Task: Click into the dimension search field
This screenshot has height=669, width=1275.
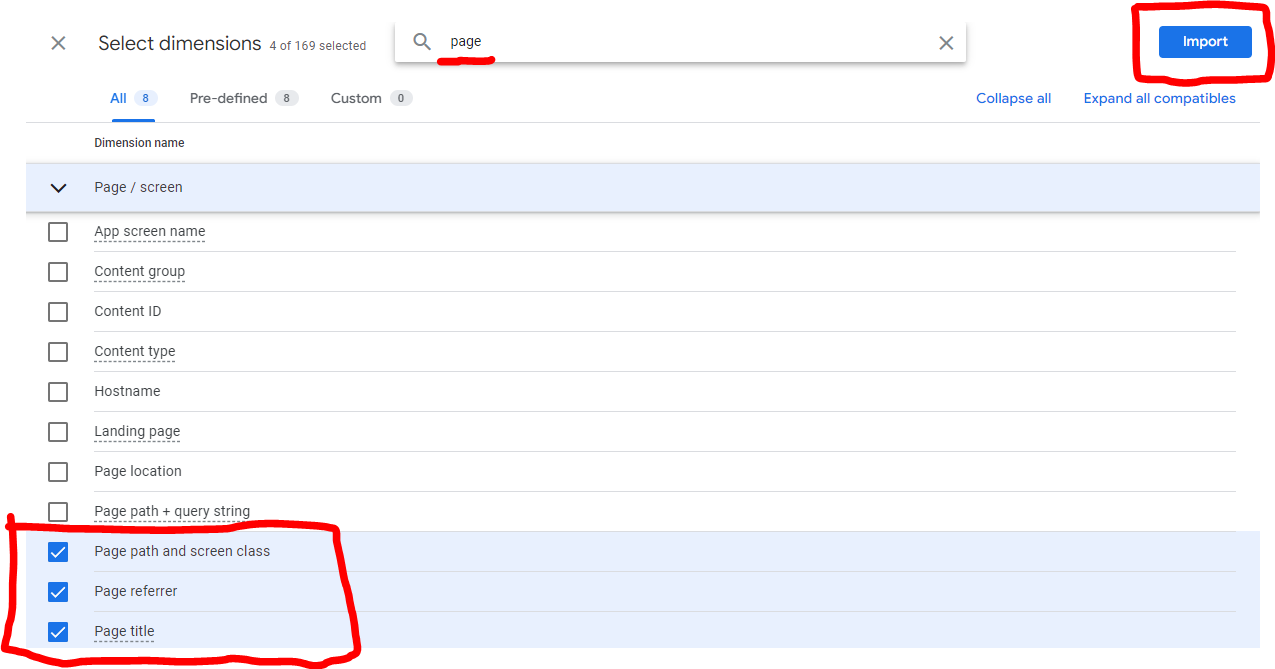Action: [680, 42]
